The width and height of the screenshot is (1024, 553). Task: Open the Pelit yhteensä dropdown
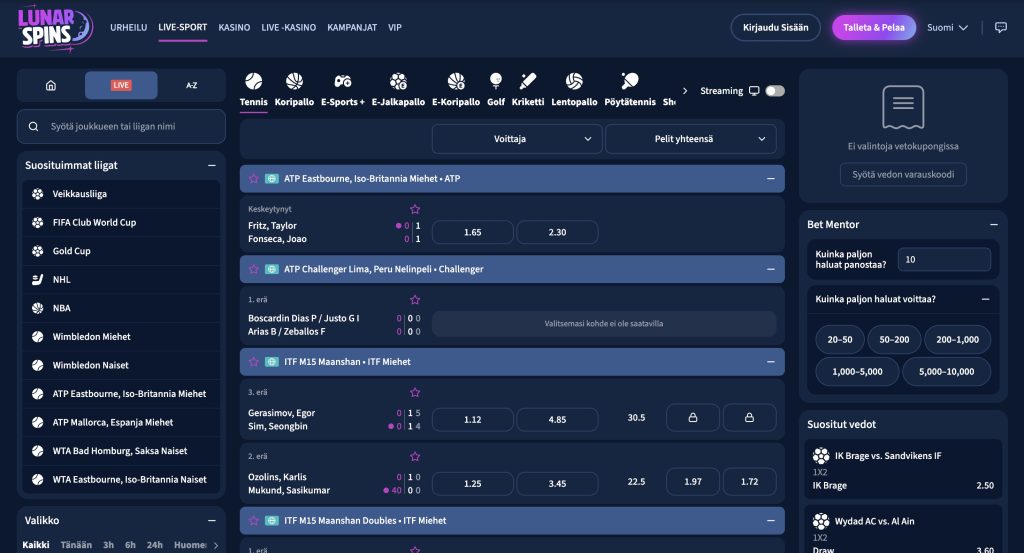click(x=690, y=139)
